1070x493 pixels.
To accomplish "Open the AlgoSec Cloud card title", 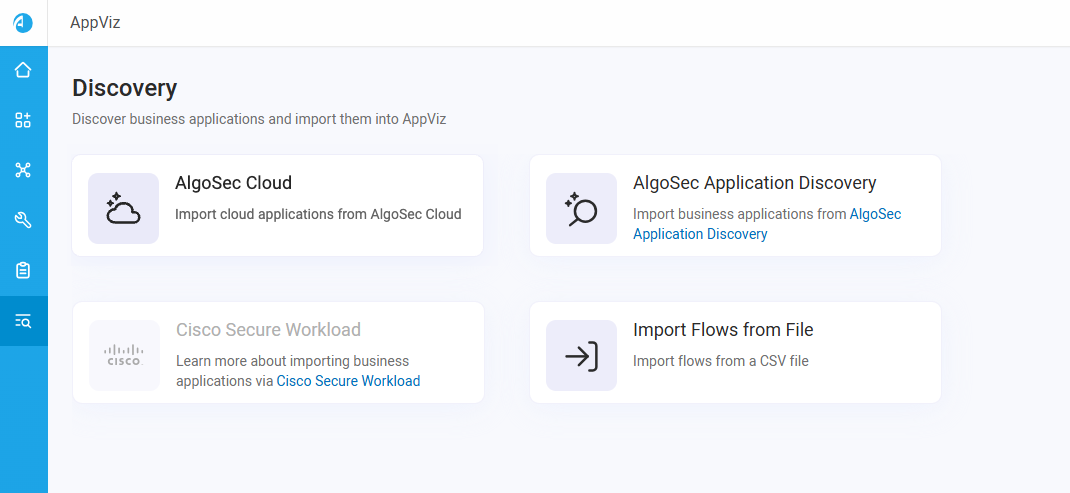I will tap(233, 183).
